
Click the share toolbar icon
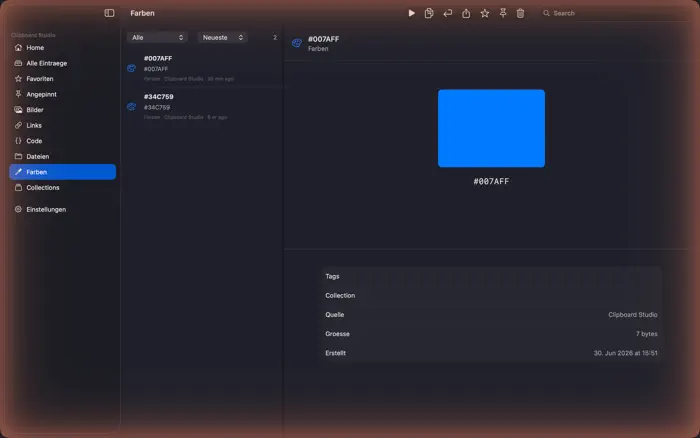[x=466, y=13]
